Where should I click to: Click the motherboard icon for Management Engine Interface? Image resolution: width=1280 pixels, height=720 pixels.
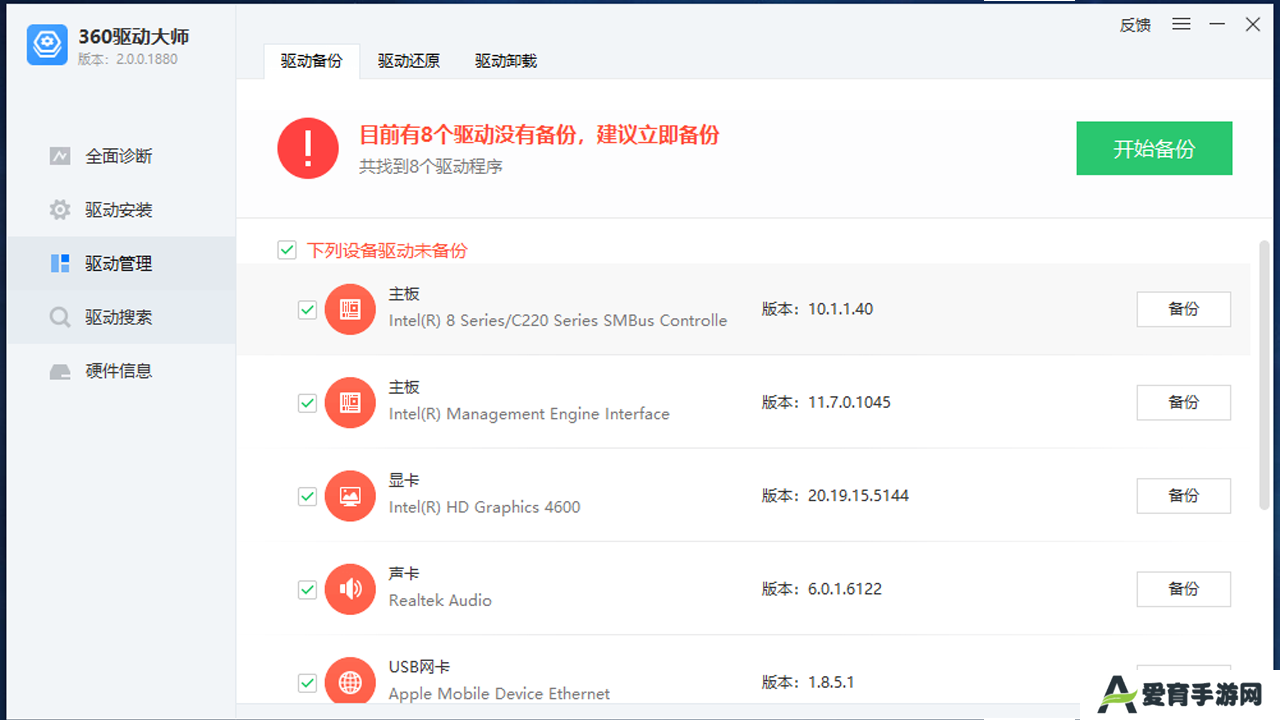click(x=350, y=402)
